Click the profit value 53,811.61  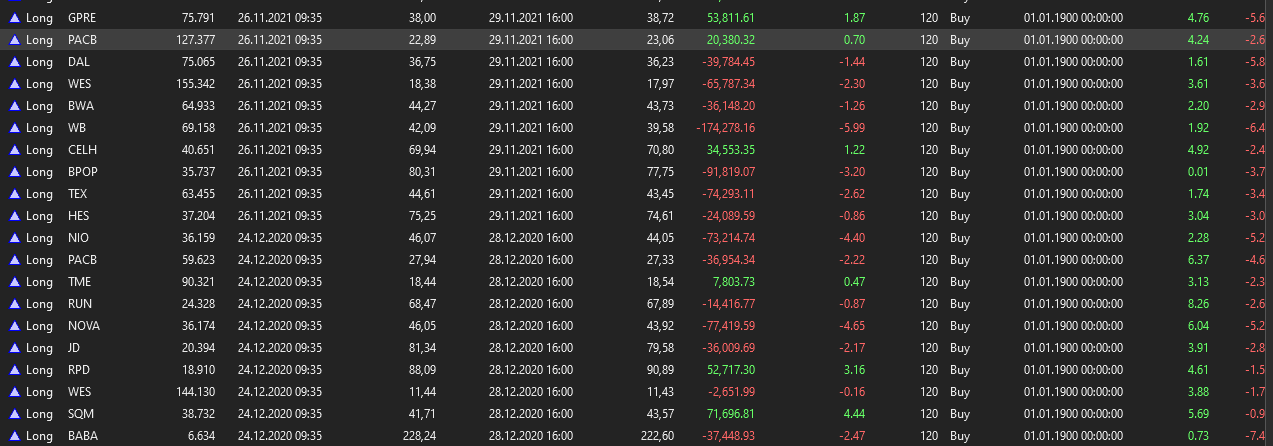tap(730, 18)
